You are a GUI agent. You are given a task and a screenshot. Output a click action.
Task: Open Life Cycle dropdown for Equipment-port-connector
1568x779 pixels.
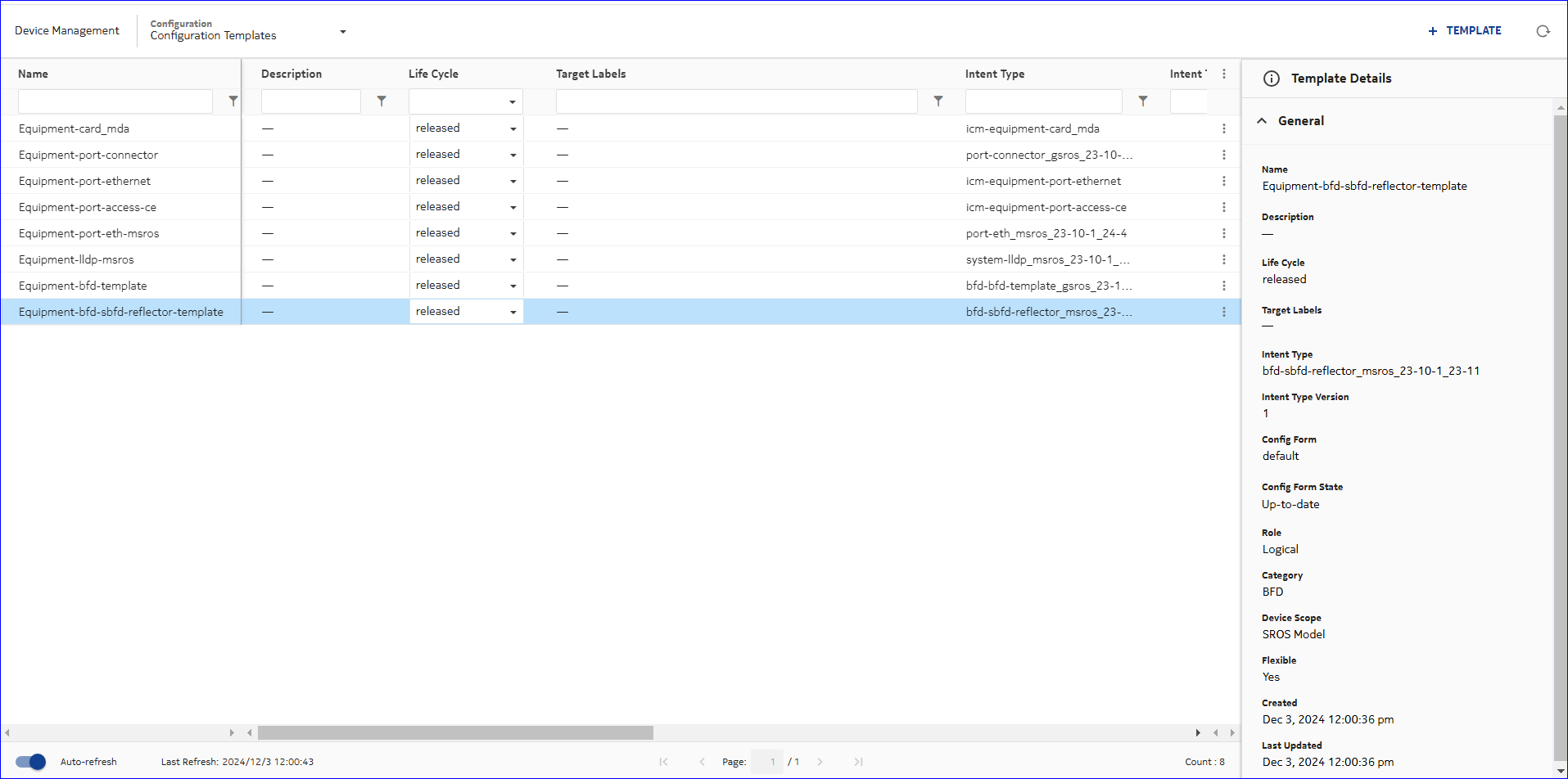click(x=513, y=155)
